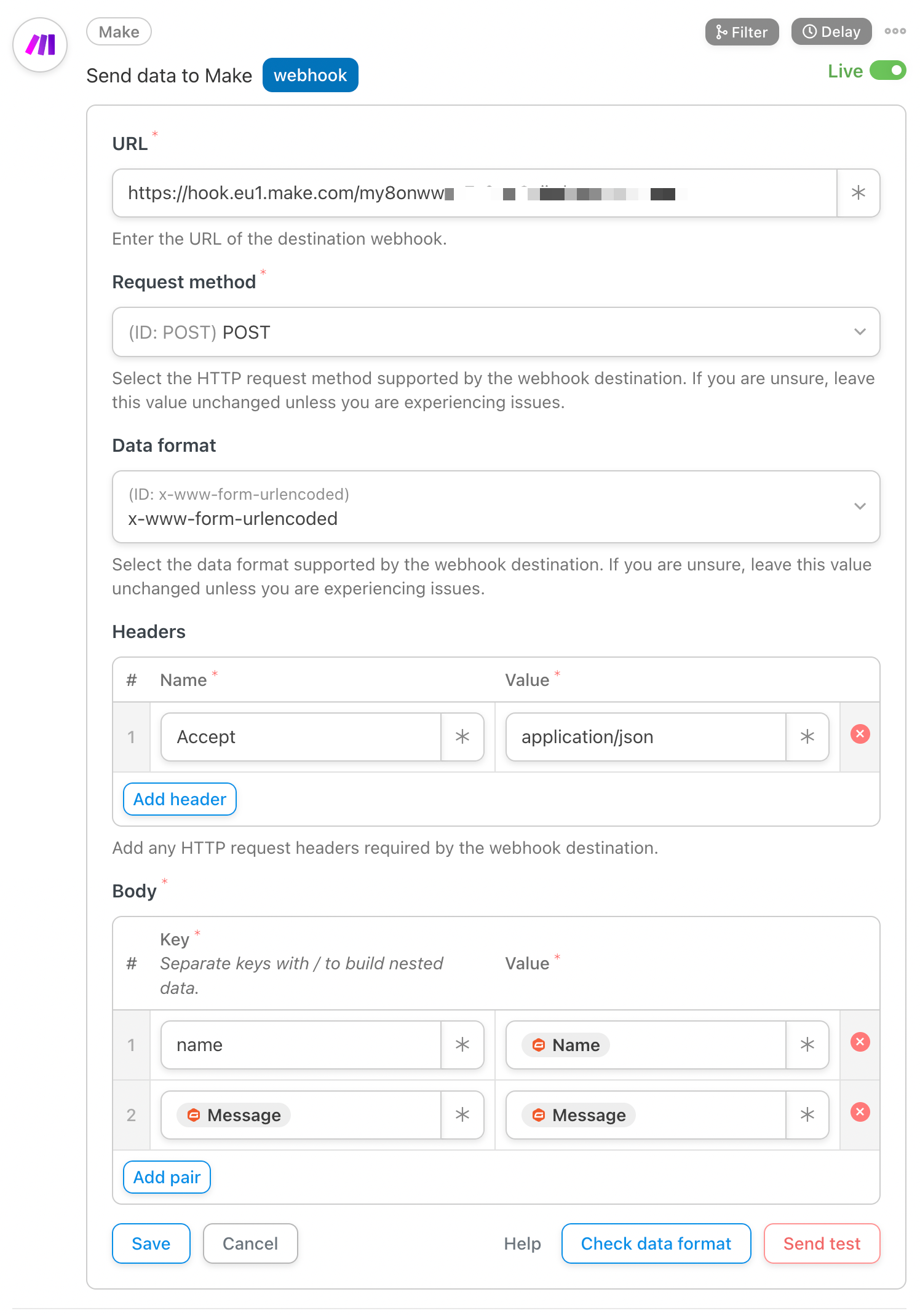Open the three-dot more options menu

pos(895,31)
